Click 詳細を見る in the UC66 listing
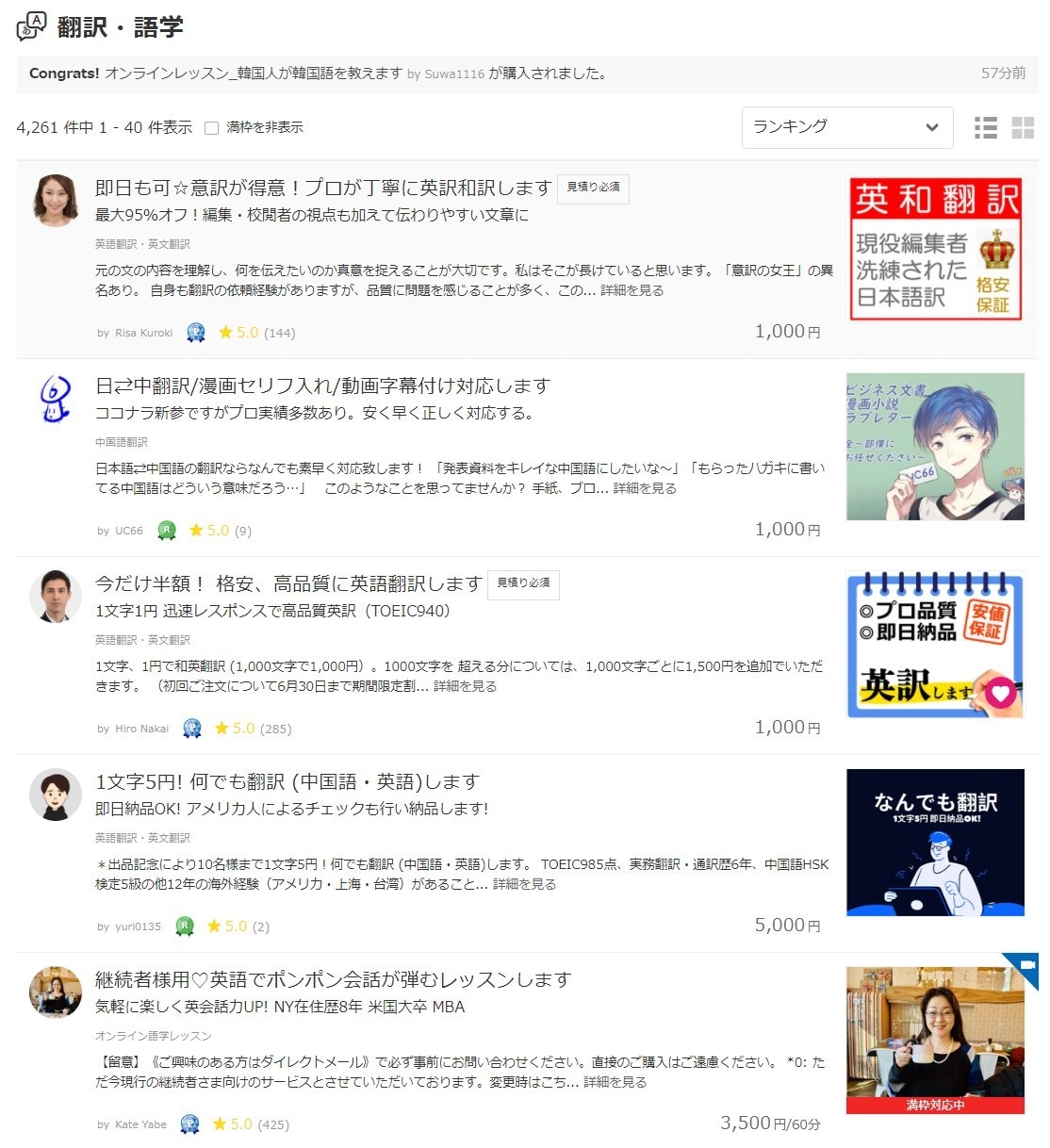The image size is (1050, 1148). 645,488
